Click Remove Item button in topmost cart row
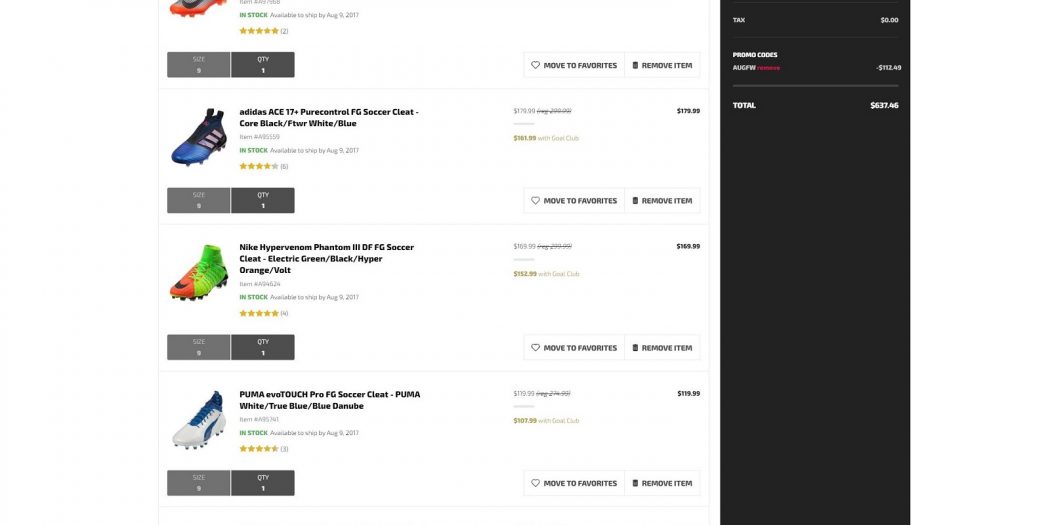Screen dimensions: 1050x525 (x=662, y=65)
